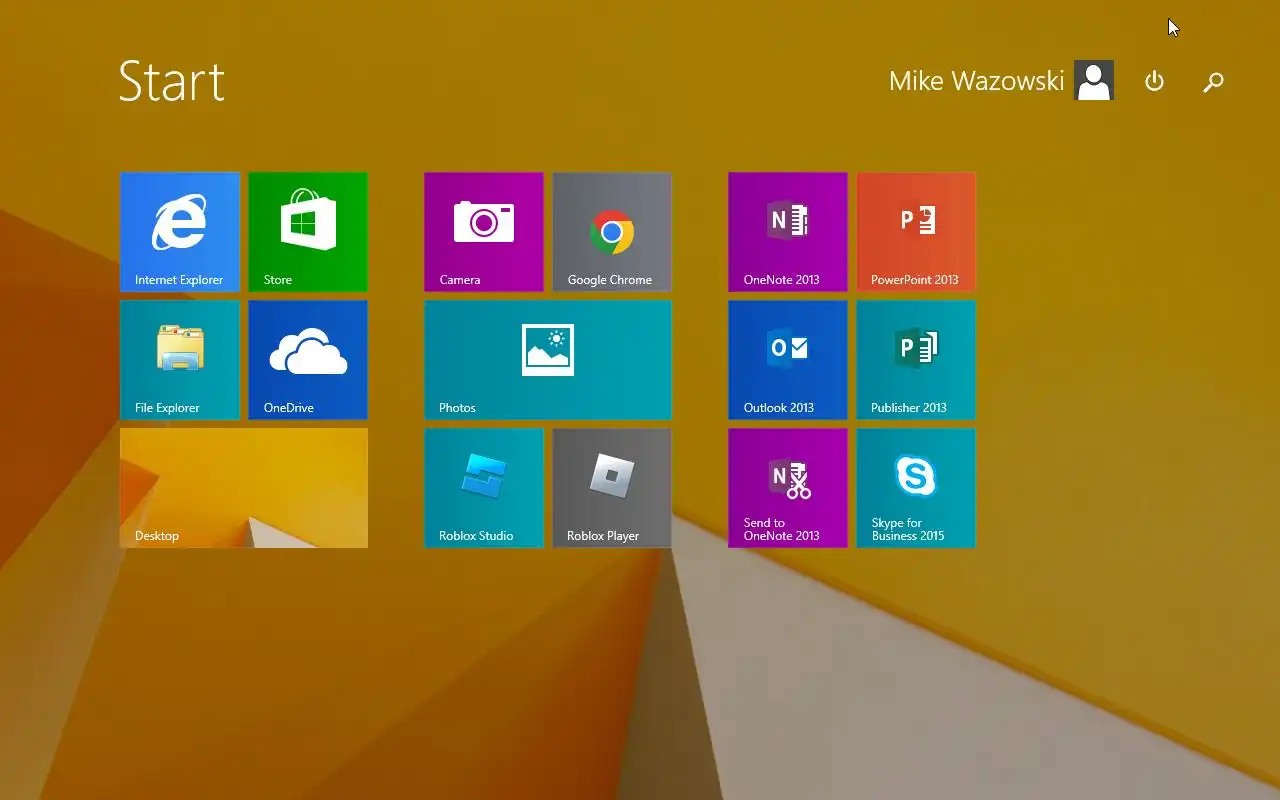Go to the Desktop tile
1280x800 pixels.
click(244, 488)
